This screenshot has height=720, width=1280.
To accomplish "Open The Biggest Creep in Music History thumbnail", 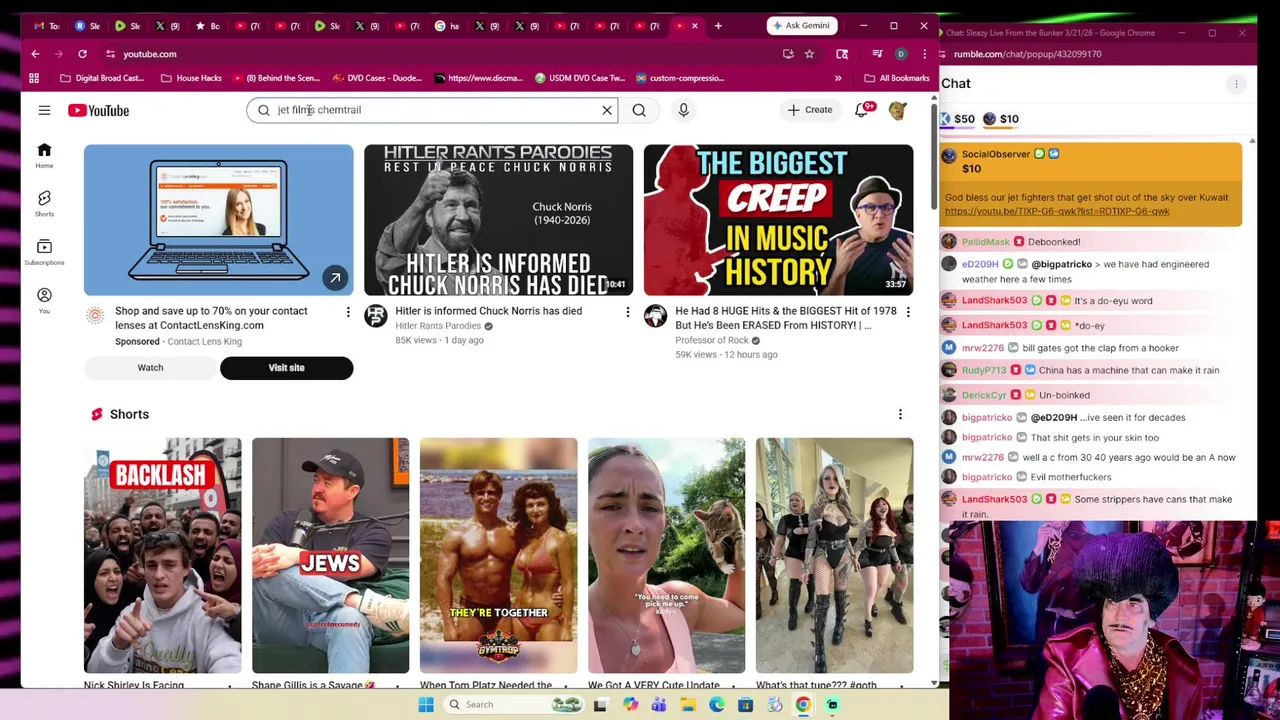I will [x=778, y=220].
